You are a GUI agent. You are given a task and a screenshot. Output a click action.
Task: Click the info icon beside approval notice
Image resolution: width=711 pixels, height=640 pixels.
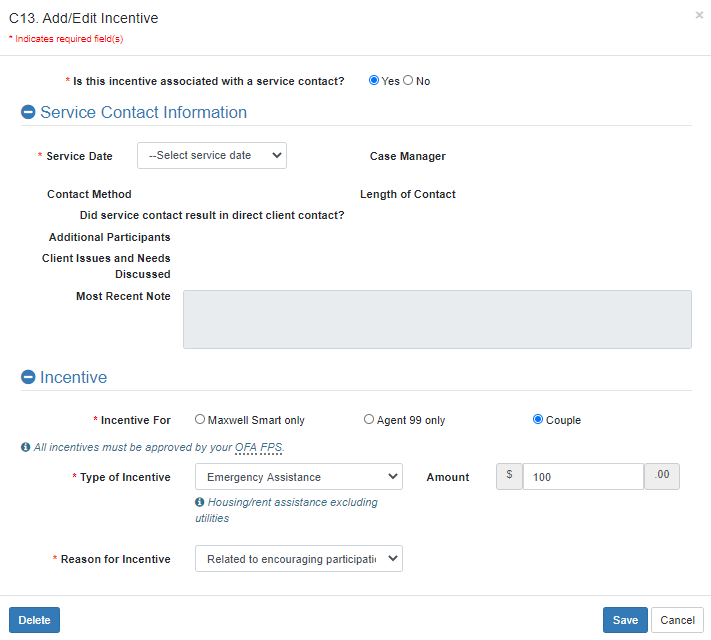tap(26, 447)
